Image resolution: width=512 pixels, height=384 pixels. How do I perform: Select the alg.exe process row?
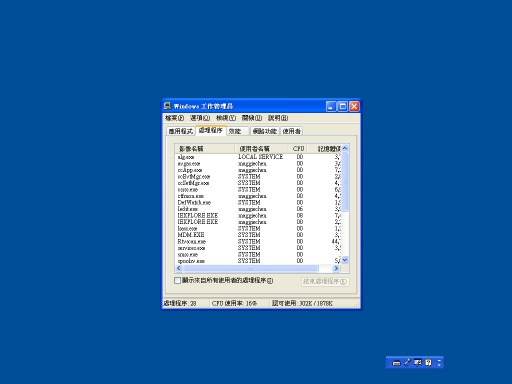point(258,157)
